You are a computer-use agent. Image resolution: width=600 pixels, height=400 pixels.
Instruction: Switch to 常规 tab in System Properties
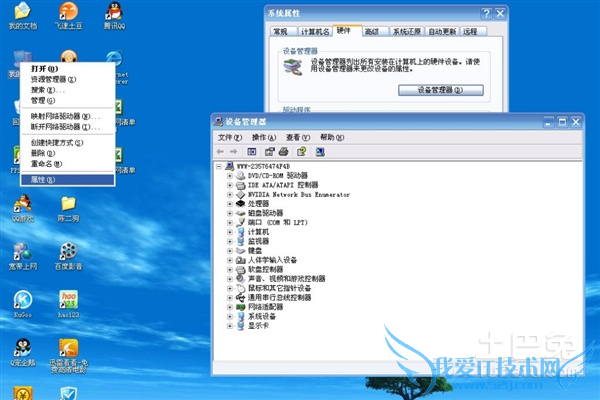(x=284, y=32)
